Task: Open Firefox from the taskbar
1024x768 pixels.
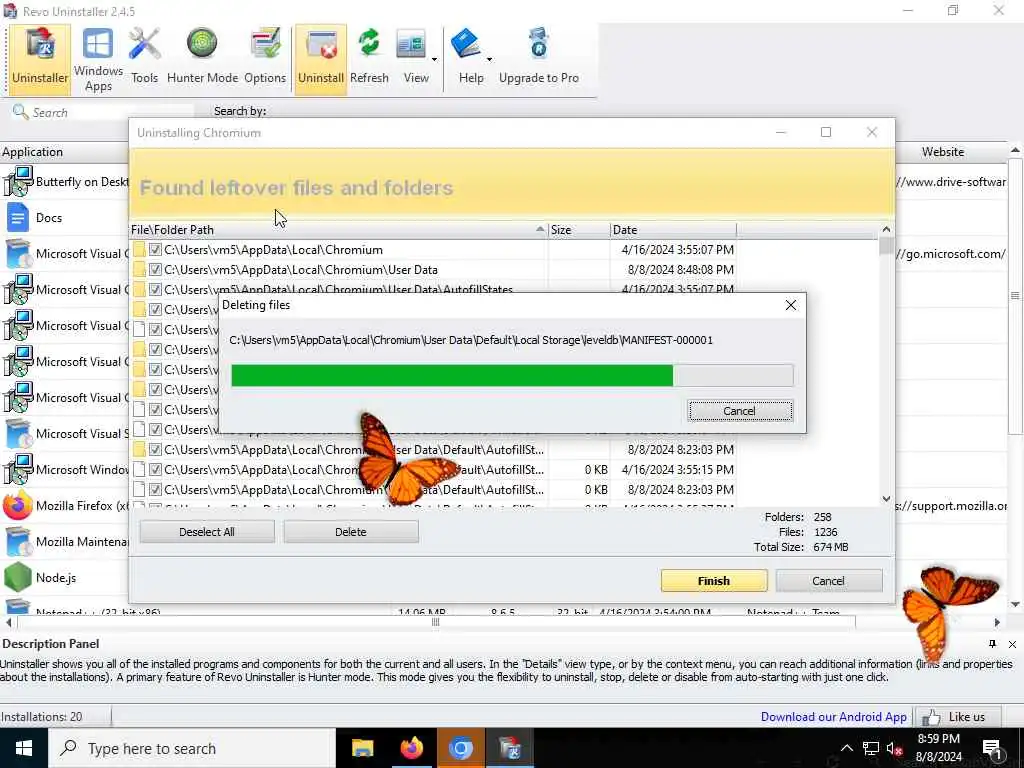Action: (x=411, y=748)
